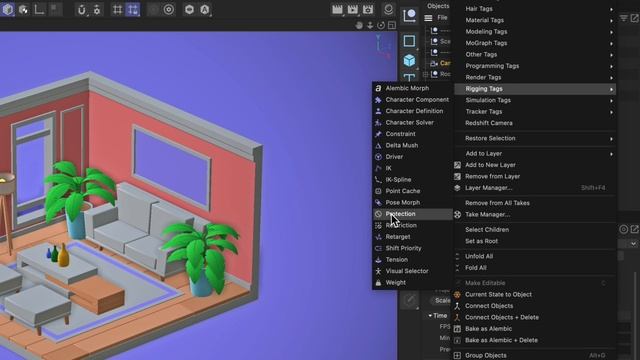This screenshot has width=640, height=360.
Task: Click Remove from All Takes
Action: click(535, 203)
